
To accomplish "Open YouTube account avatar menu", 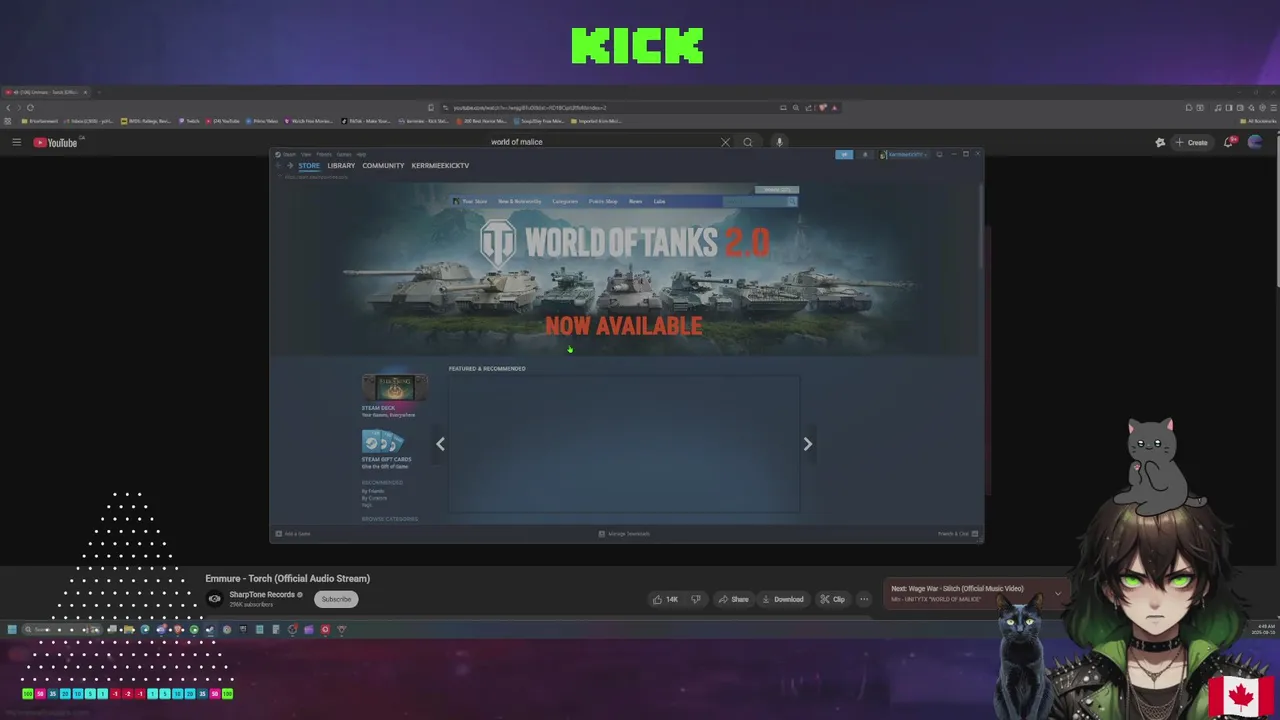I will click(x=1255, y=142).
